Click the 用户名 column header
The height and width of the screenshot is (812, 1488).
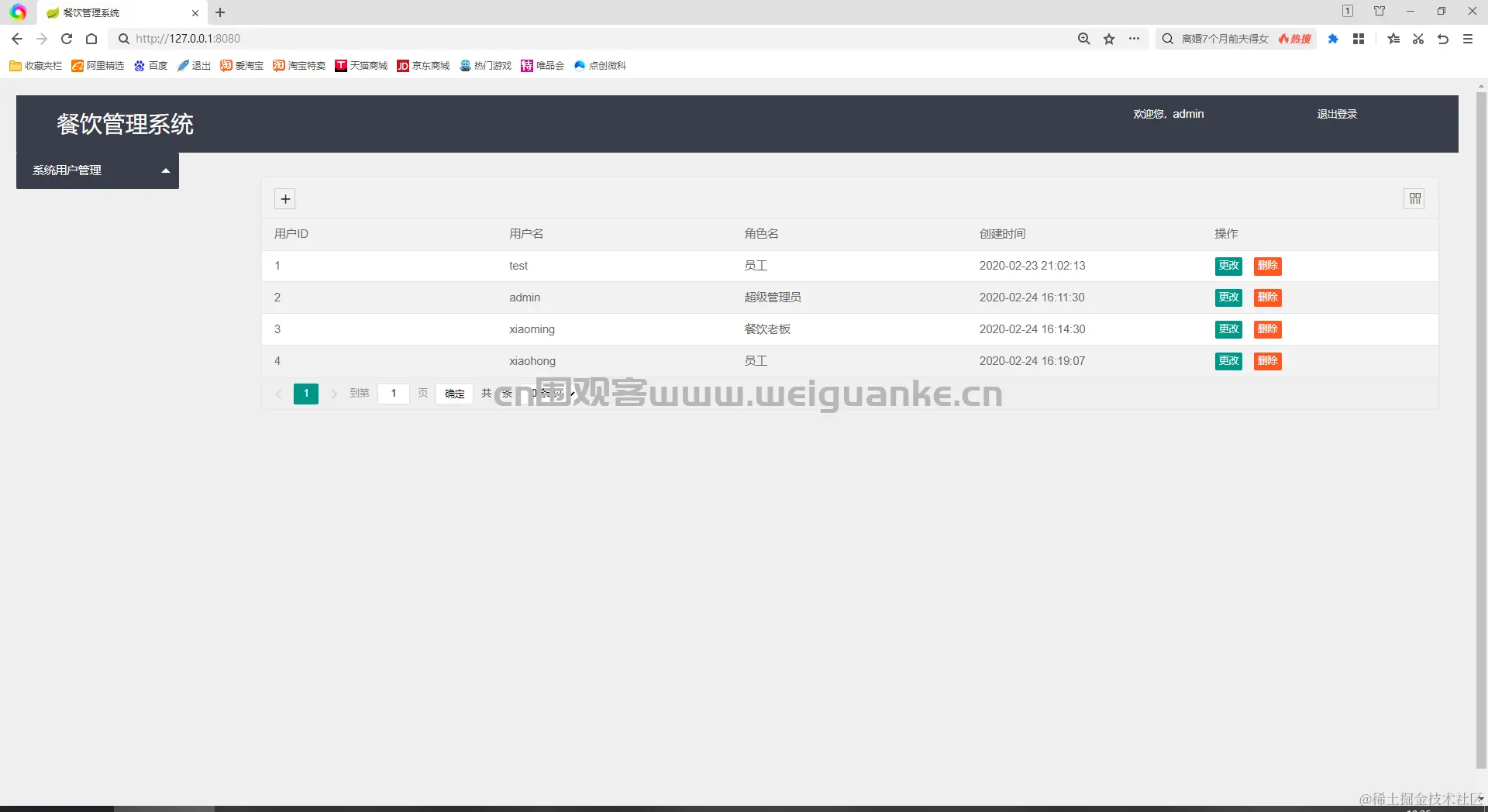[x=526, y=234]
